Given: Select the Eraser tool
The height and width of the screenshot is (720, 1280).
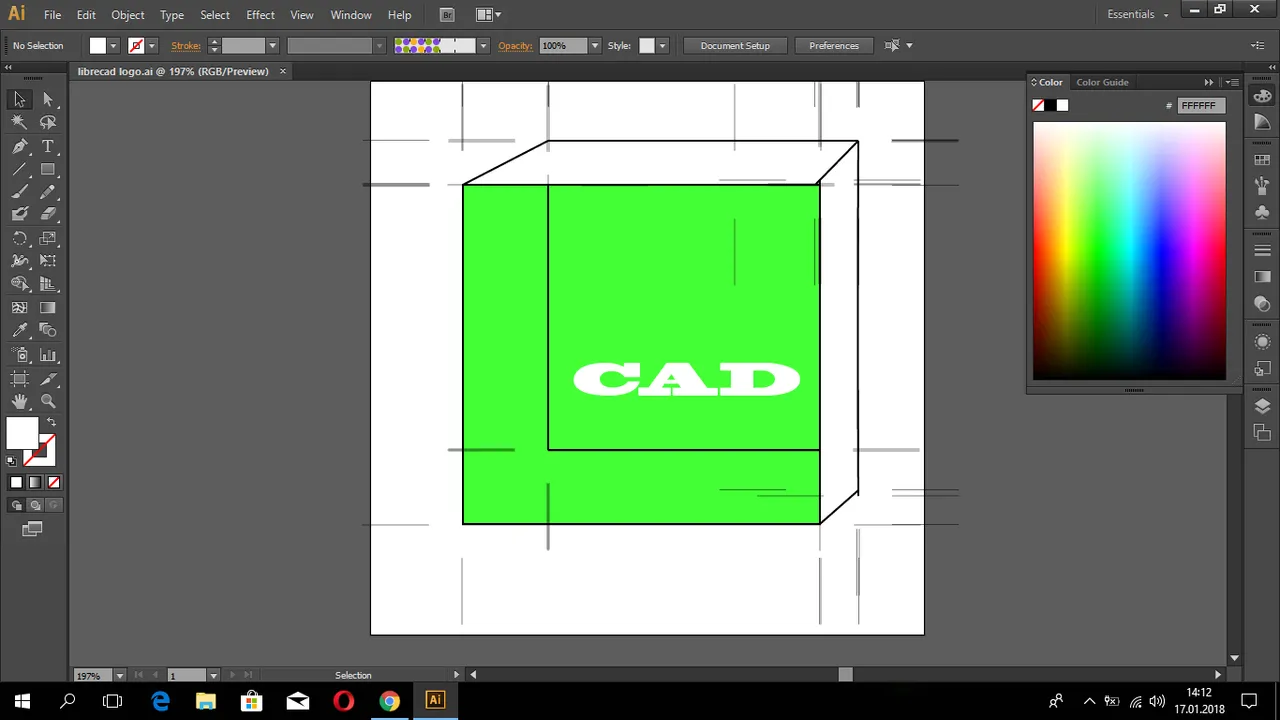Looking at the screenshot, I should coord(48,214).
